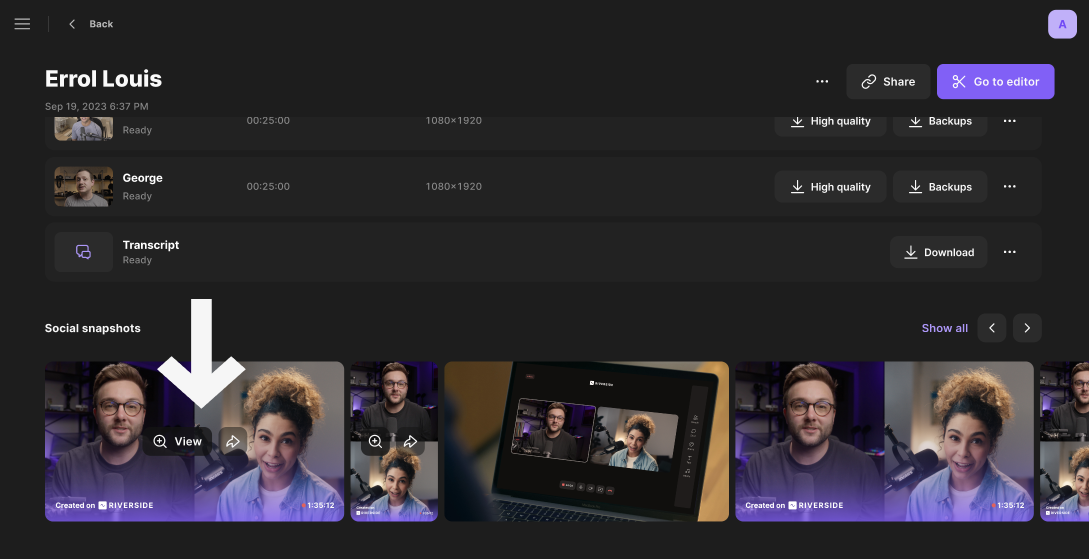Show all social snapshots

point(944,328)
